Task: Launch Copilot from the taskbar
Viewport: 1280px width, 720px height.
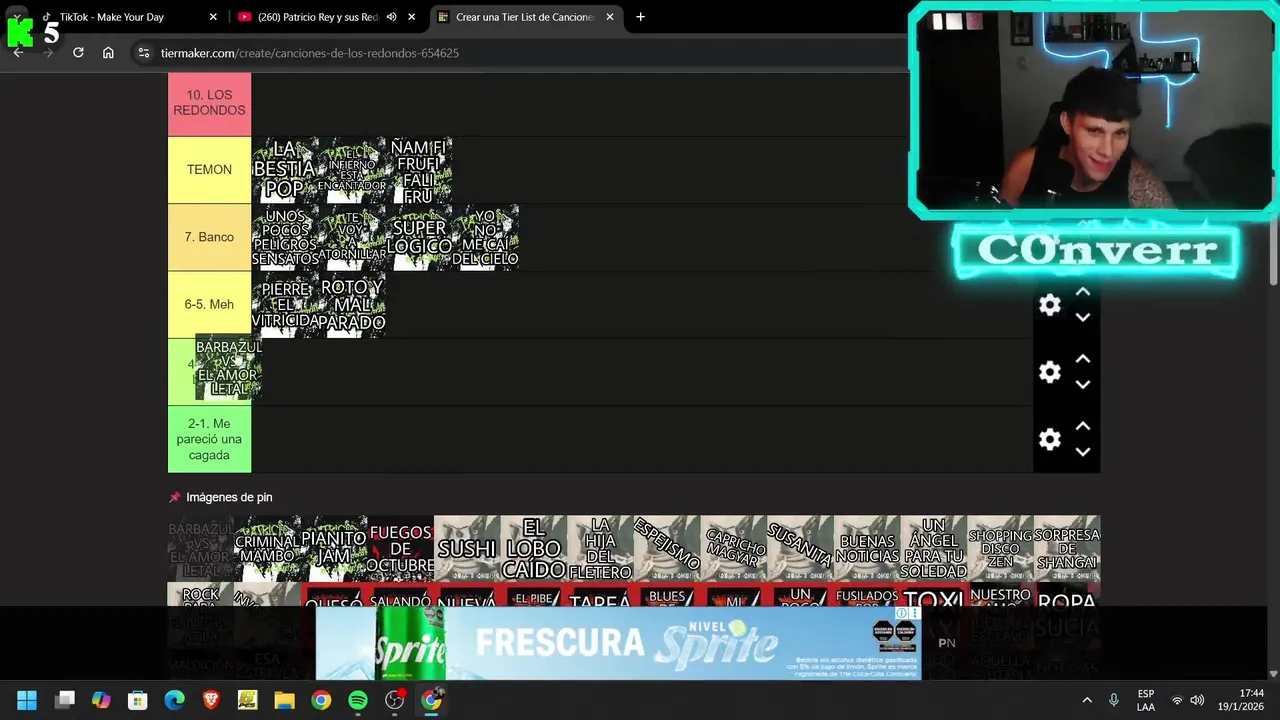Action: tap(101, 700)
